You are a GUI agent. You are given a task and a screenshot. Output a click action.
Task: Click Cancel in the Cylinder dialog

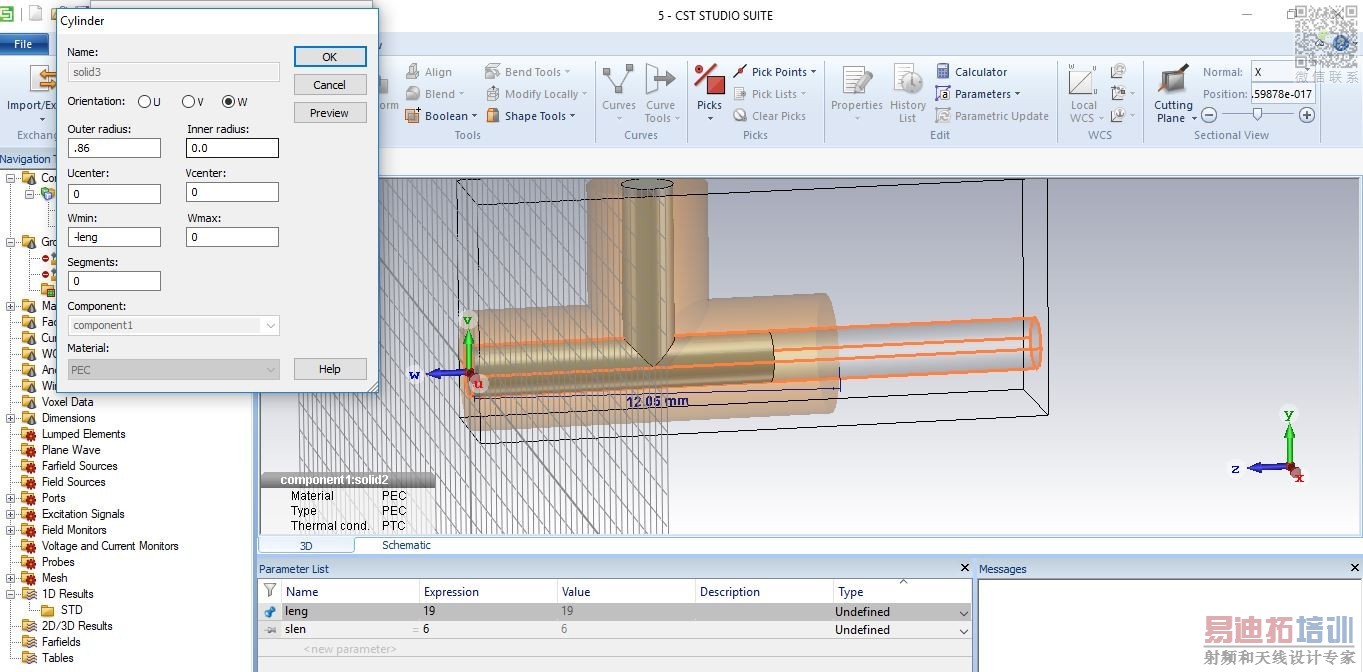click(330, 85)
